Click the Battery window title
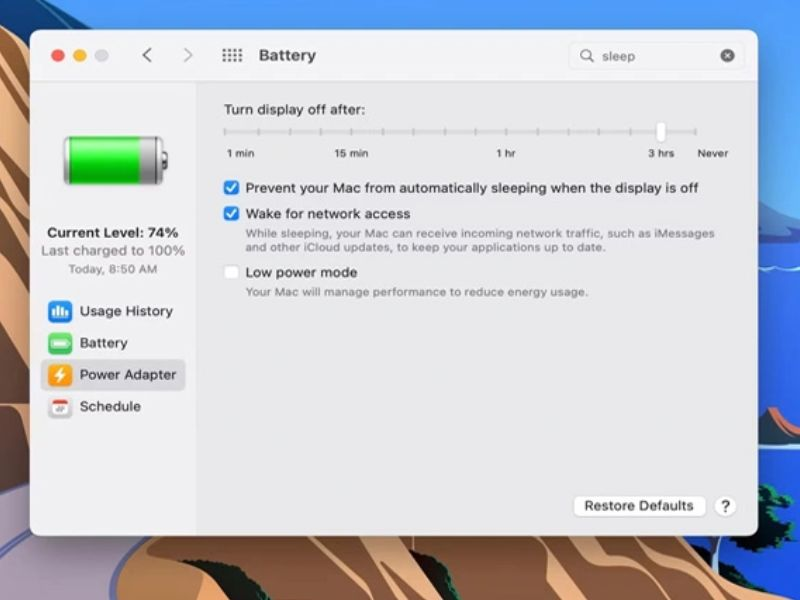The height and width of the screenshot is (600, 800). (x=287, y=55)
